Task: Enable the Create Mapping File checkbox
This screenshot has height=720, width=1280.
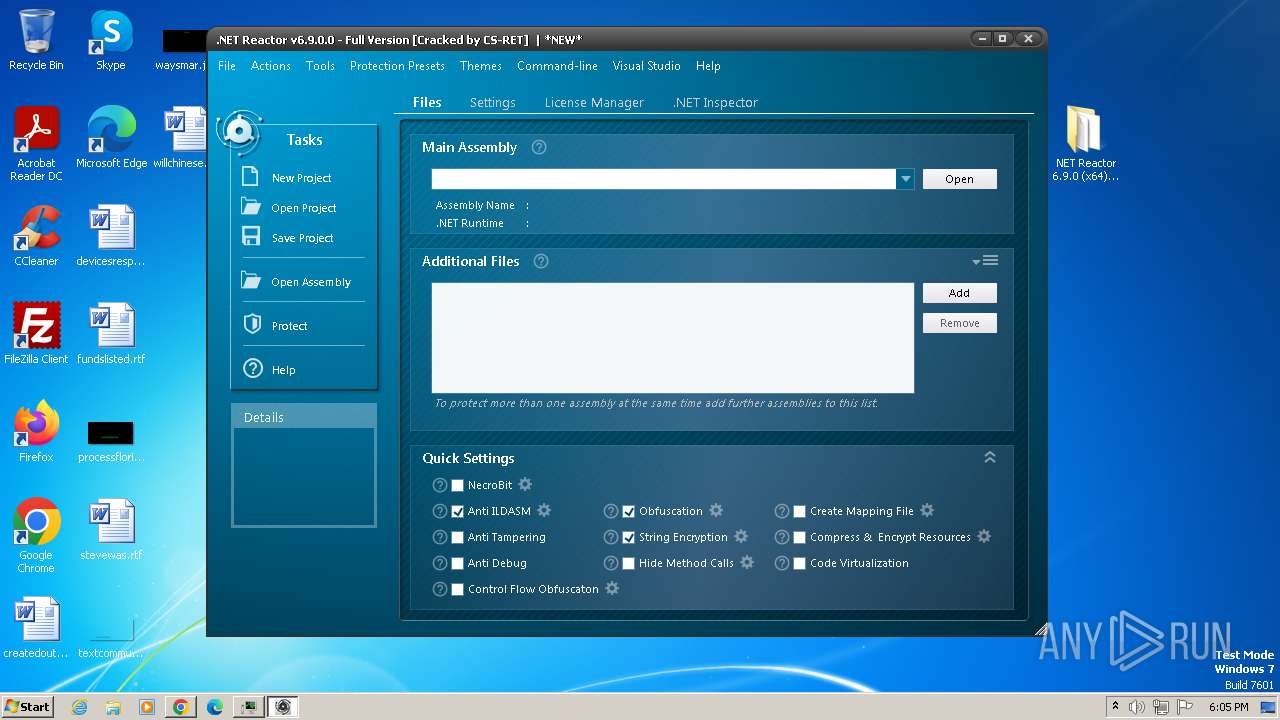Action: click(800, 511)
